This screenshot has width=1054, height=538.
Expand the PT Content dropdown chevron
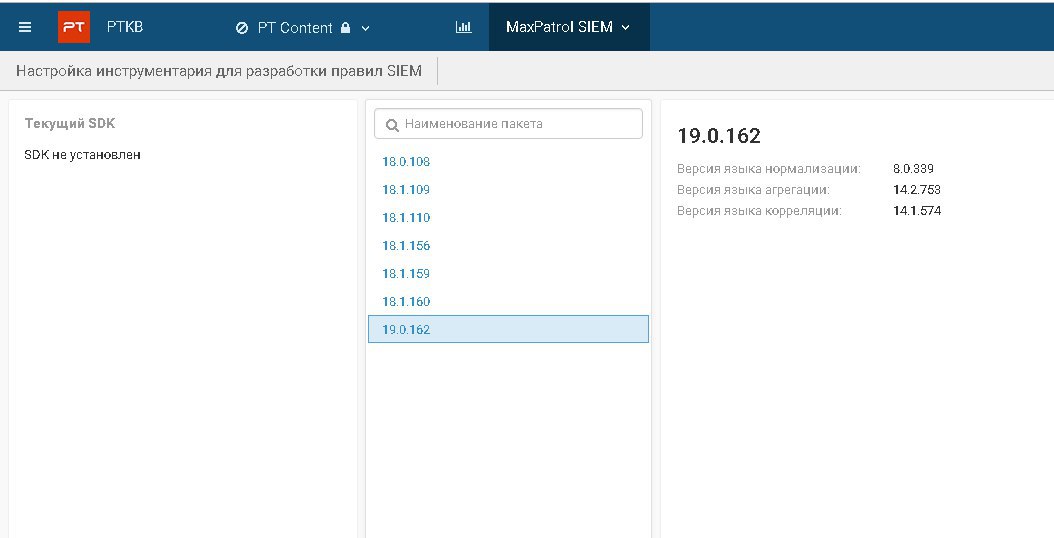pos(366,28)
